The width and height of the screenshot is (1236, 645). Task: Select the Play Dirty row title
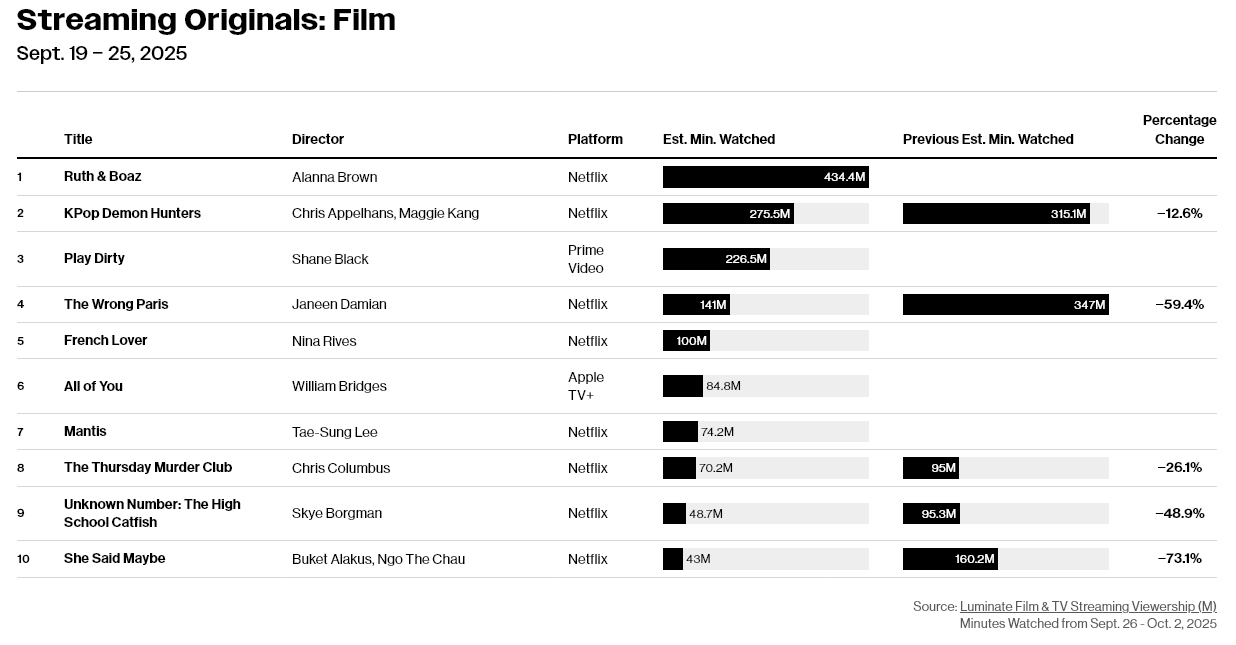click(94, 258)
